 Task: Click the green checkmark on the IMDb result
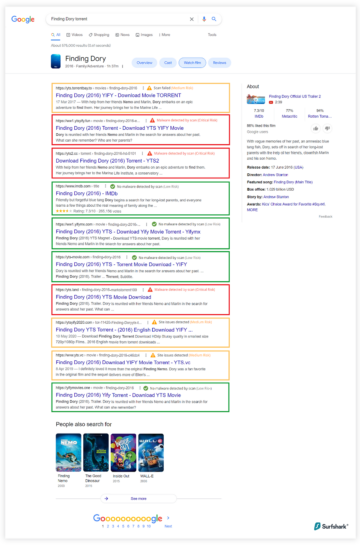point(112,187)
